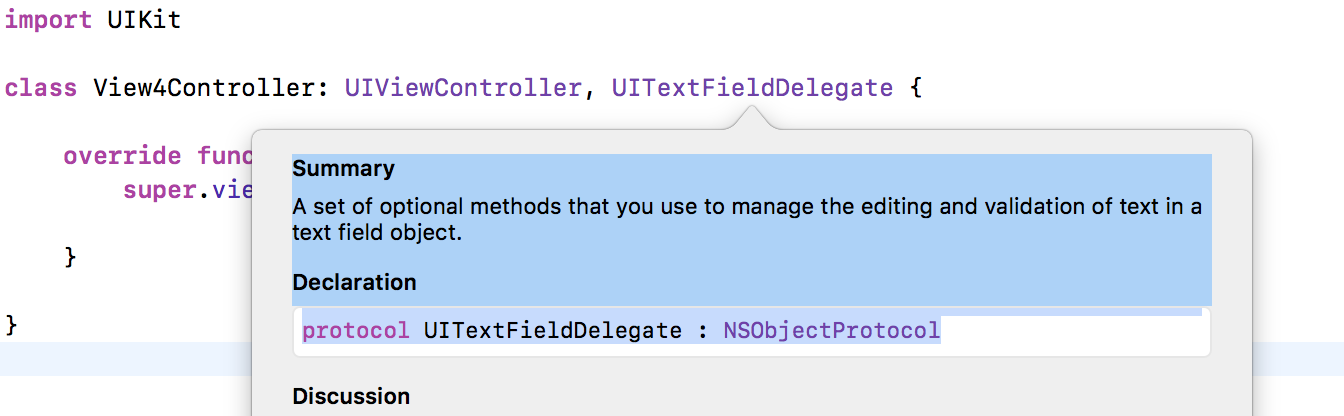Click the Summary heading in the popover

tap(343, 168)
